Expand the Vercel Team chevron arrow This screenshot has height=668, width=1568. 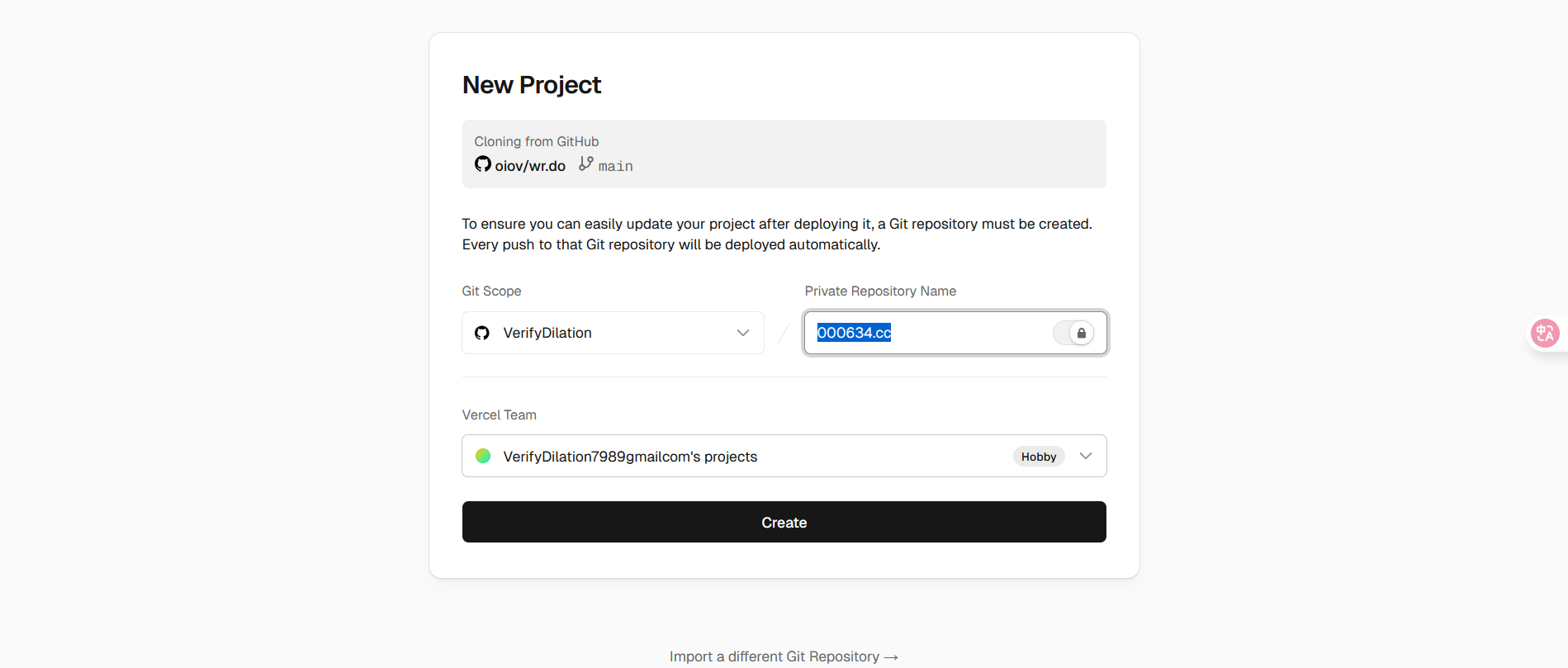point(1086,456)
